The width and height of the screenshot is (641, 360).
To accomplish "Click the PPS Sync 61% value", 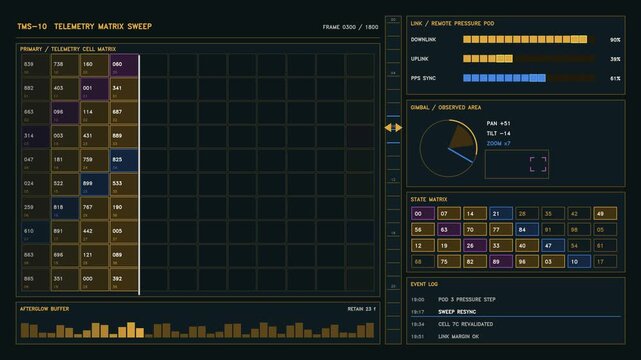I will pyautogui.click(x=615, y=78).
